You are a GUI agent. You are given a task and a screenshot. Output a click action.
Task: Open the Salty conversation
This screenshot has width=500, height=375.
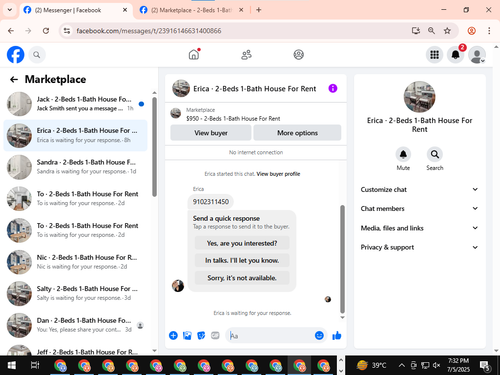(76, 293)
